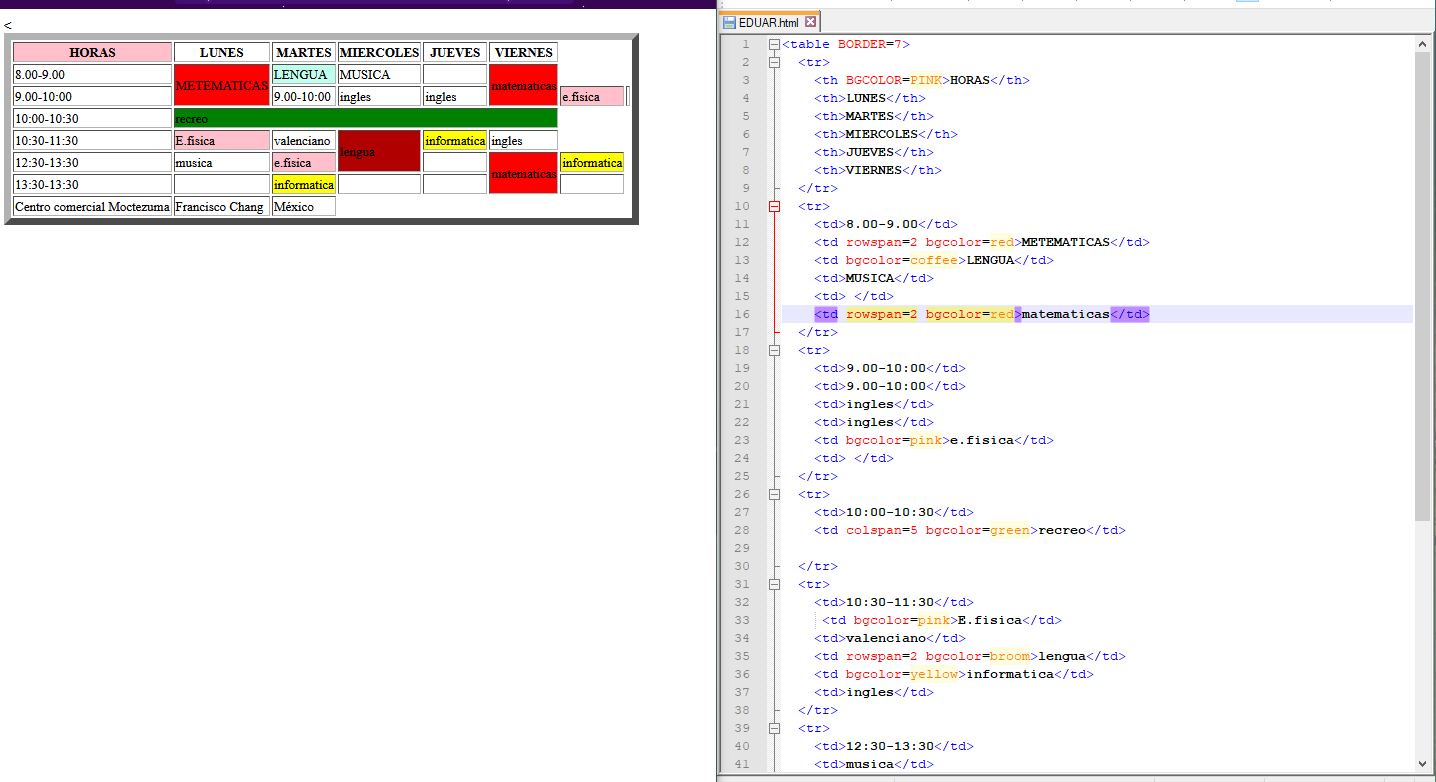Click the pink HORAS header cell
1436x782 pixels.
(92, 53)
